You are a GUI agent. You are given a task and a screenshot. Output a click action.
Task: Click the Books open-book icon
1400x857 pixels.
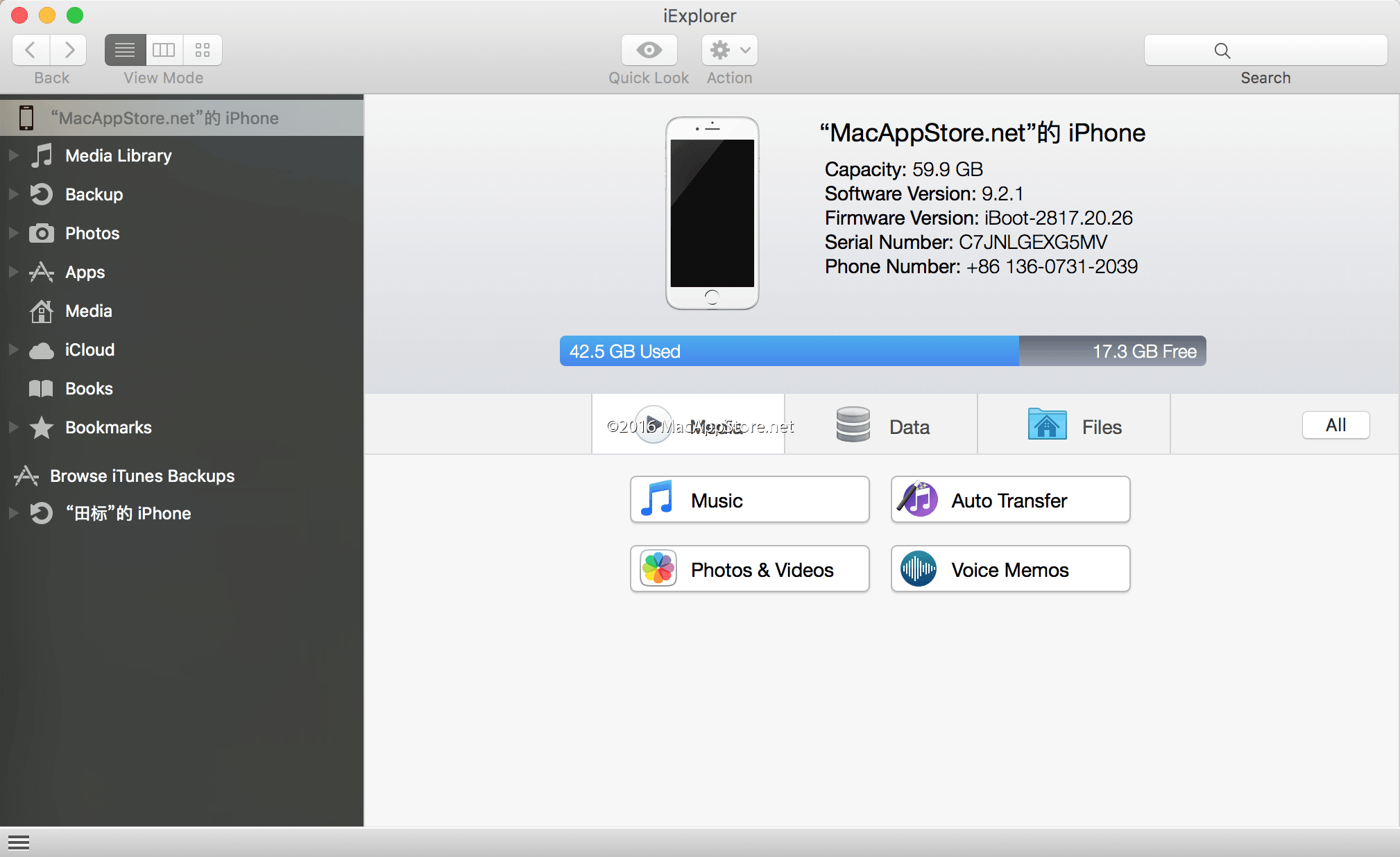tap(42, 388)
